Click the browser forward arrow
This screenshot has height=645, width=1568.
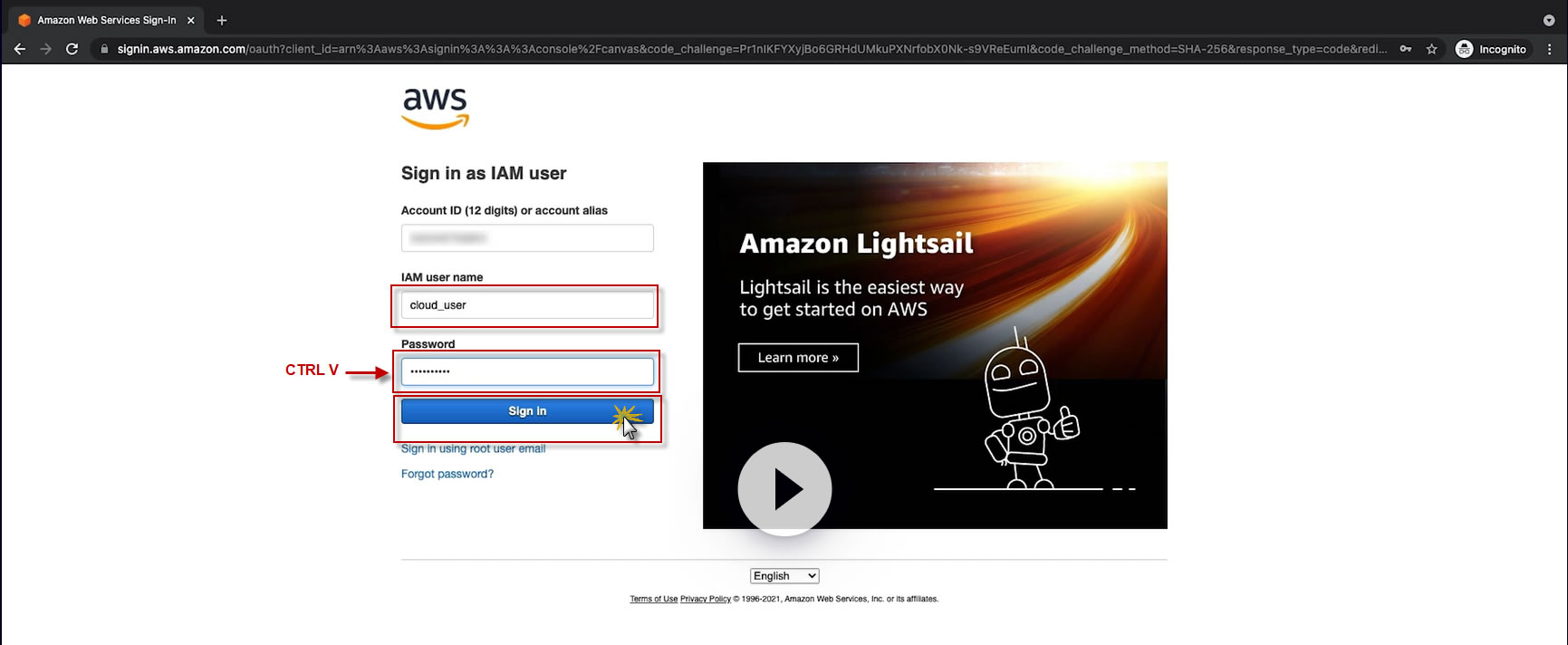46,49
